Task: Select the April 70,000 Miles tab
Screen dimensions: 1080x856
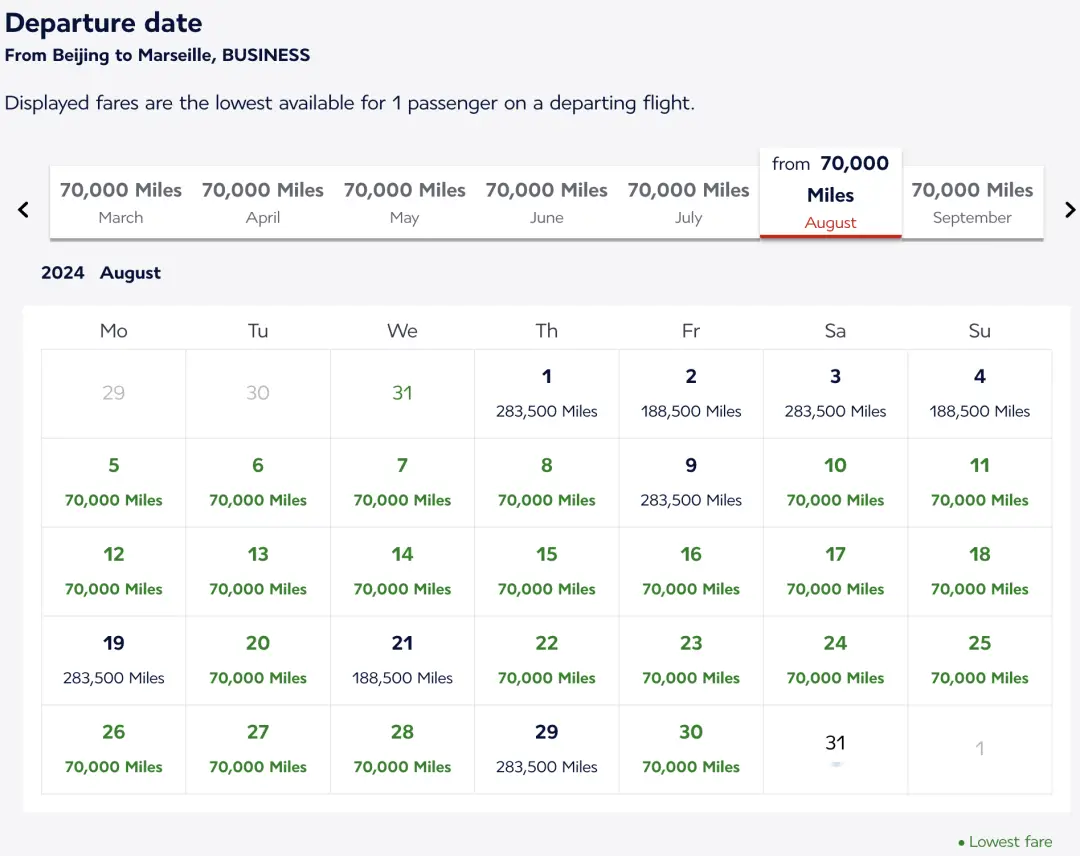Action: pos(263,202)
